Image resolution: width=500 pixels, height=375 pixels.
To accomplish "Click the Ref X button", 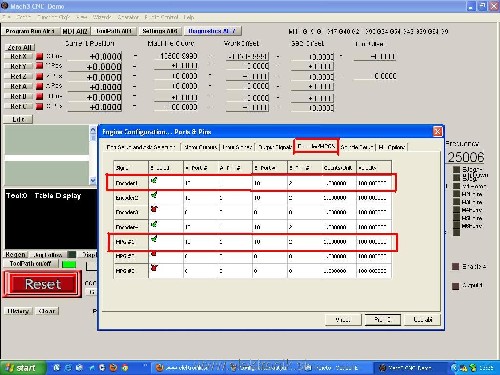I will [x=18, y=56].
